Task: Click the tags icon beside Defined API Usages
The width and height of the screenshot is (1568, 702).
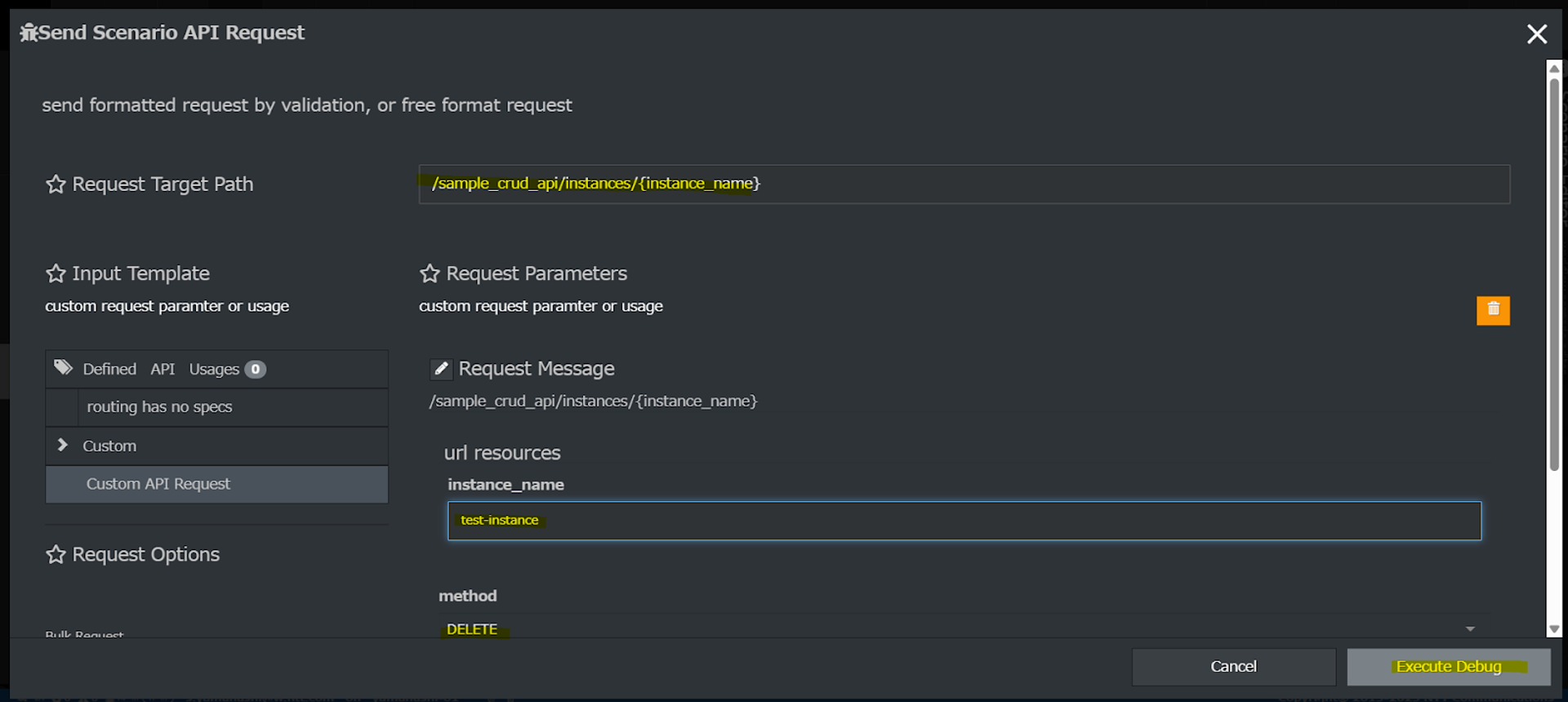Action: pyautogui.click(x=63, y=368)
